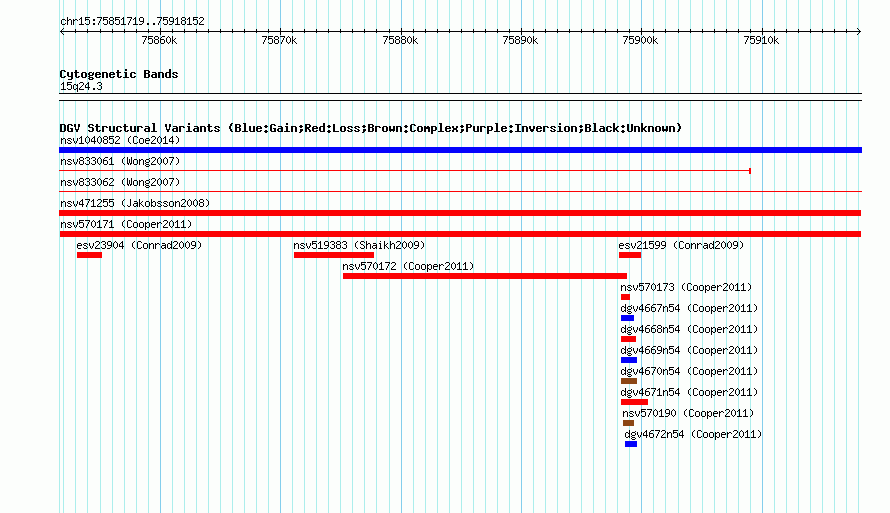Select the dgv4669n54 (Cooper2011) label
890x513 pixels.
(689, 350)
